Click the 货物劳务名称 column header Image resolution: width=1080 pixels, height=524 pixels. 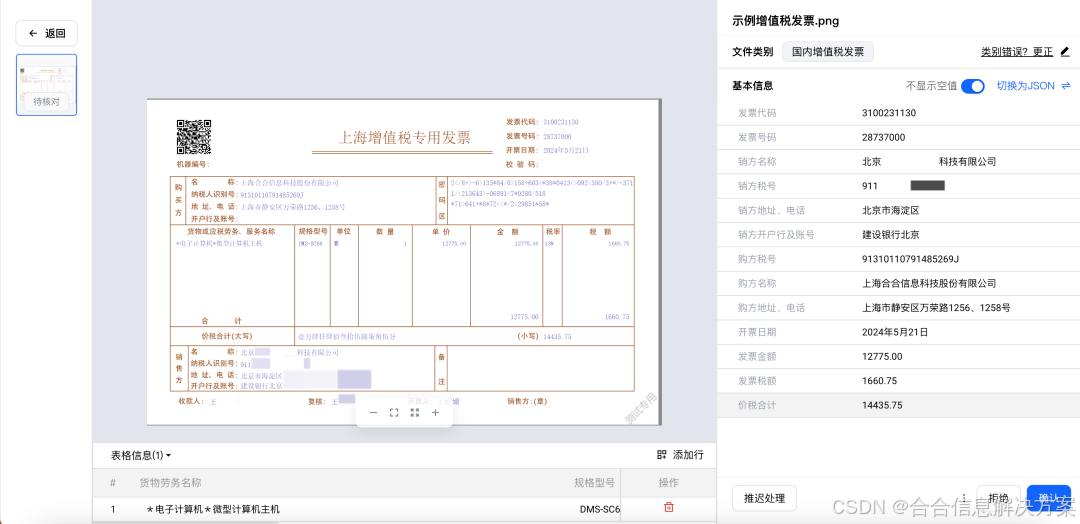170,483
